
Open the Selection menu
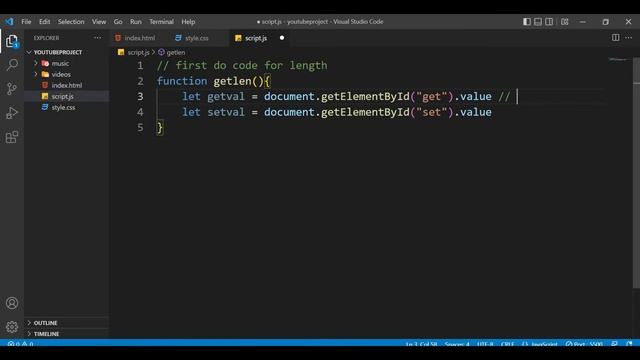[71, 22]
